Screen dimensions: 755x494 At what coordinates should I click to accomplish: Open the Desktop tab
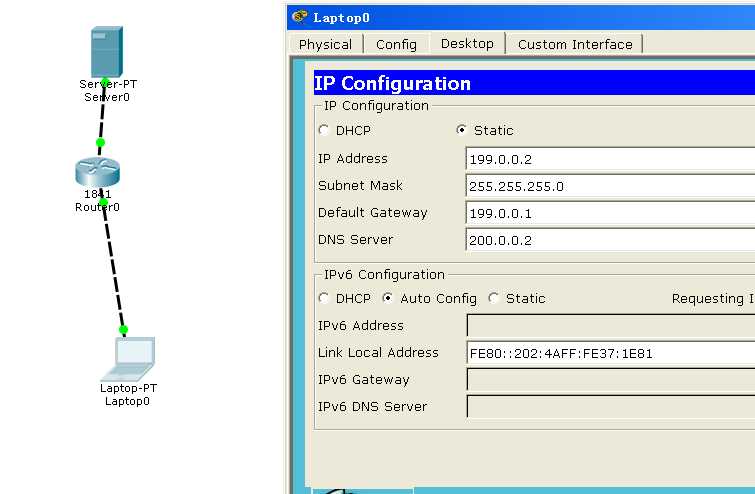[x=467, y=43]
